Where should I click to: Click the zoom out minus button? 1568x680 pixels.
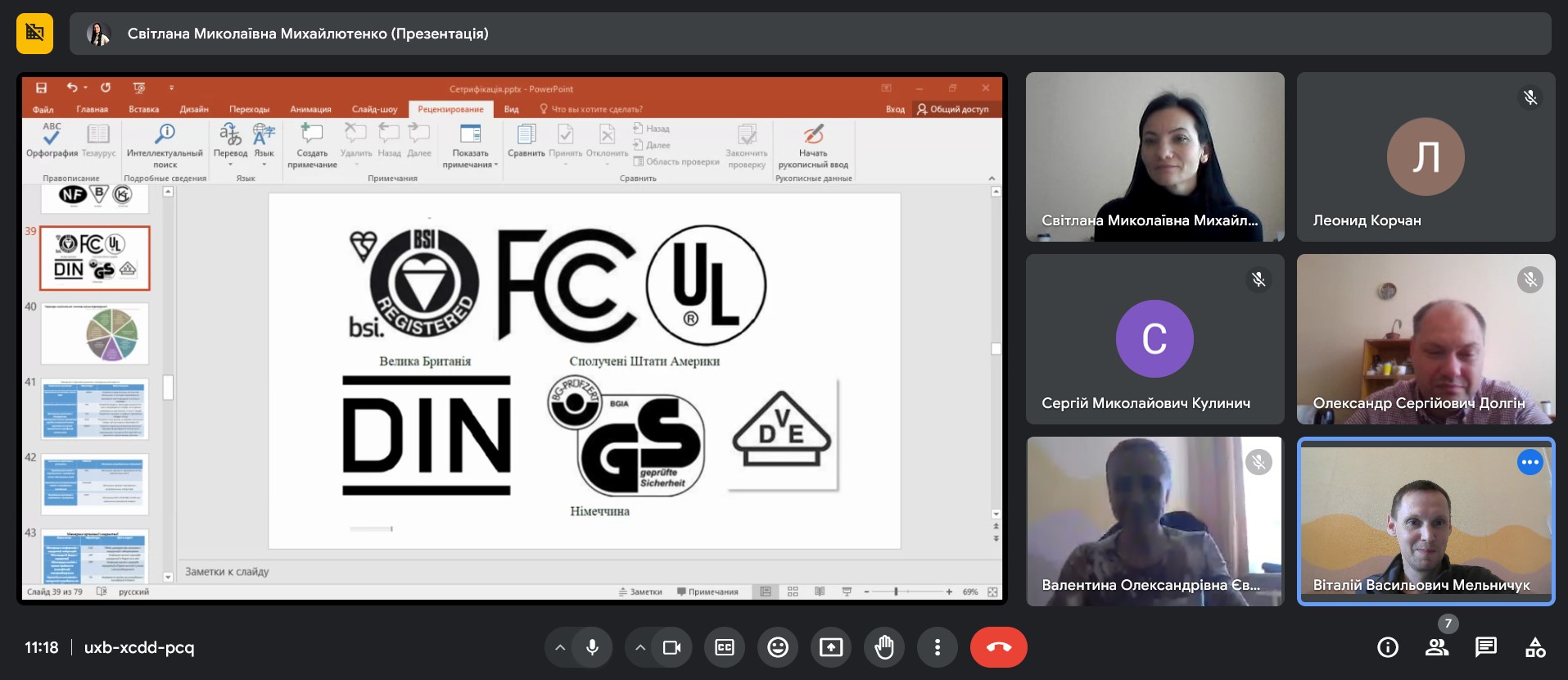click(x=866, y=592)
